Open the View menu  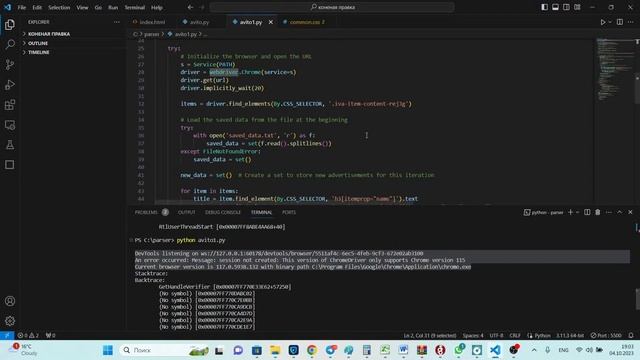click(x=82, y=7)
